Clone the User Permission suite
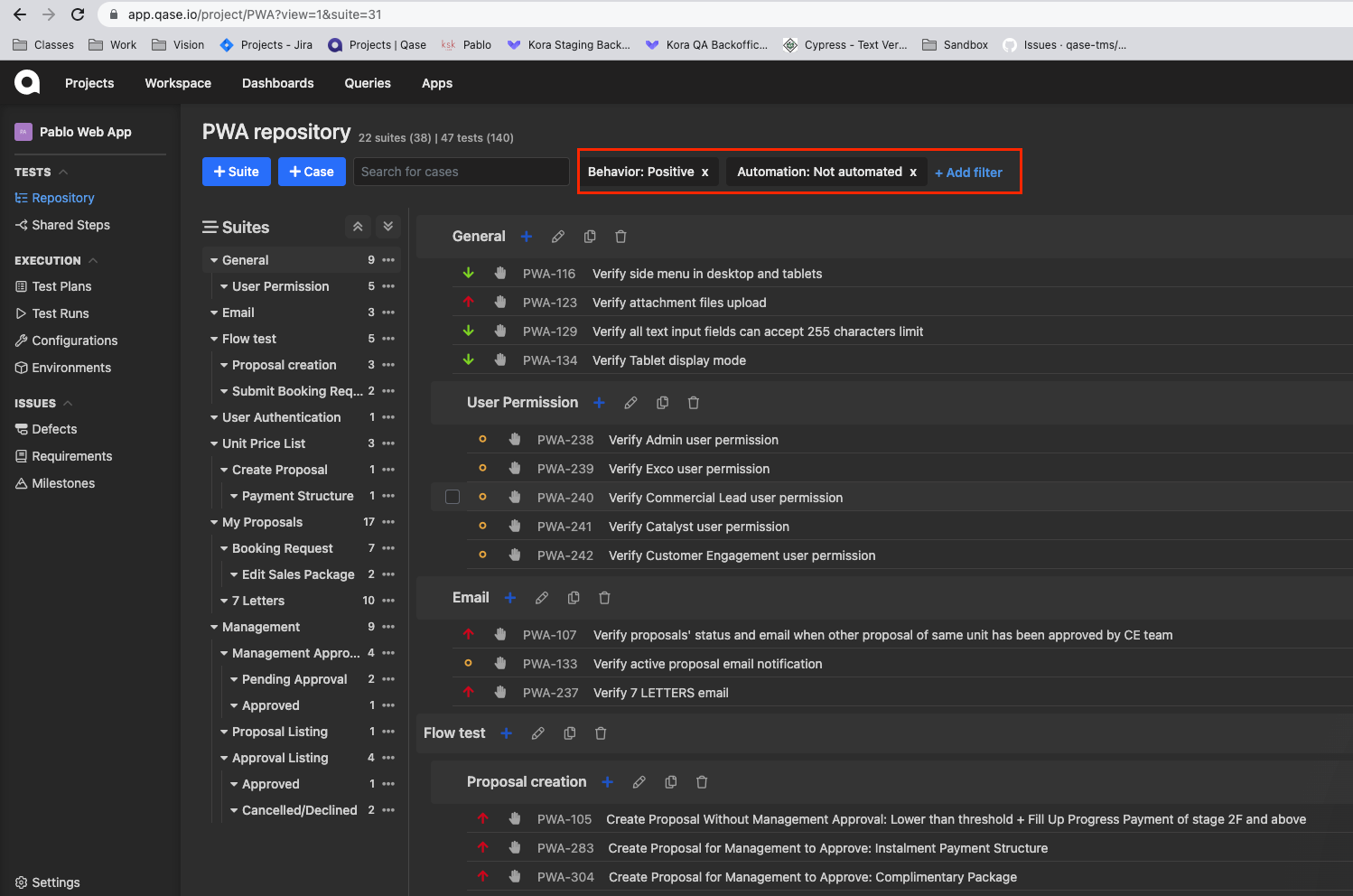This screenshot has width=1353, height=896. click(x=662, y=403)
